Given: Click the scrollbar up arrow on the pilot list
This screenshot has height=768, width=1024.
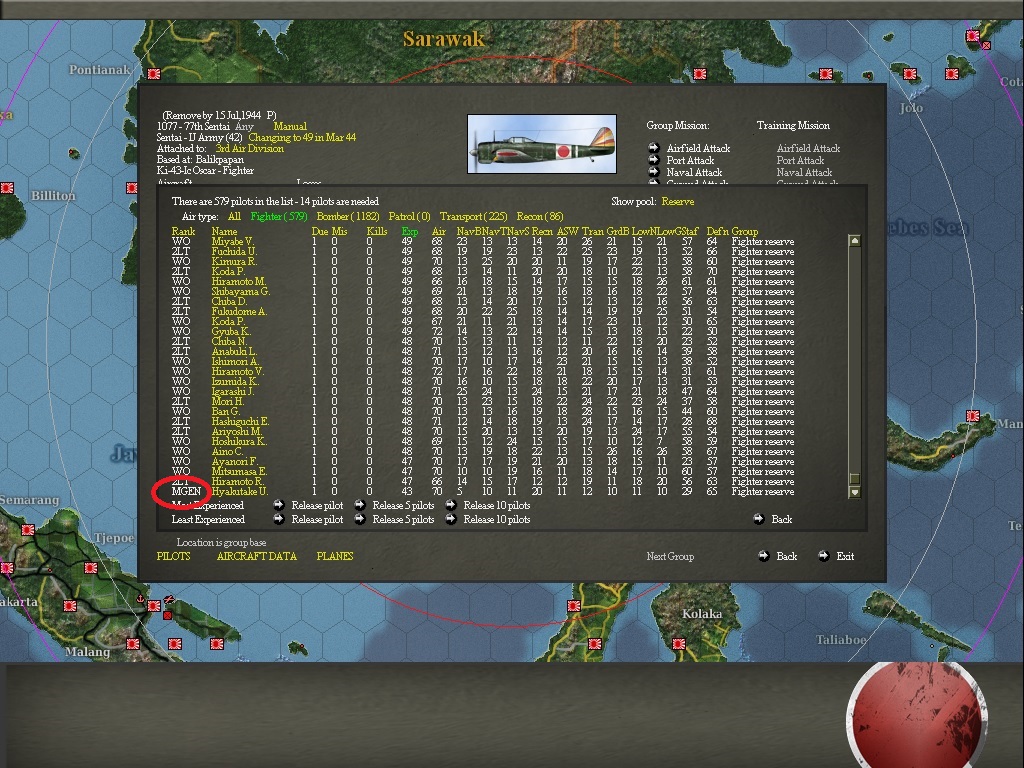Looking at the screenshot, I should [853, 240].
